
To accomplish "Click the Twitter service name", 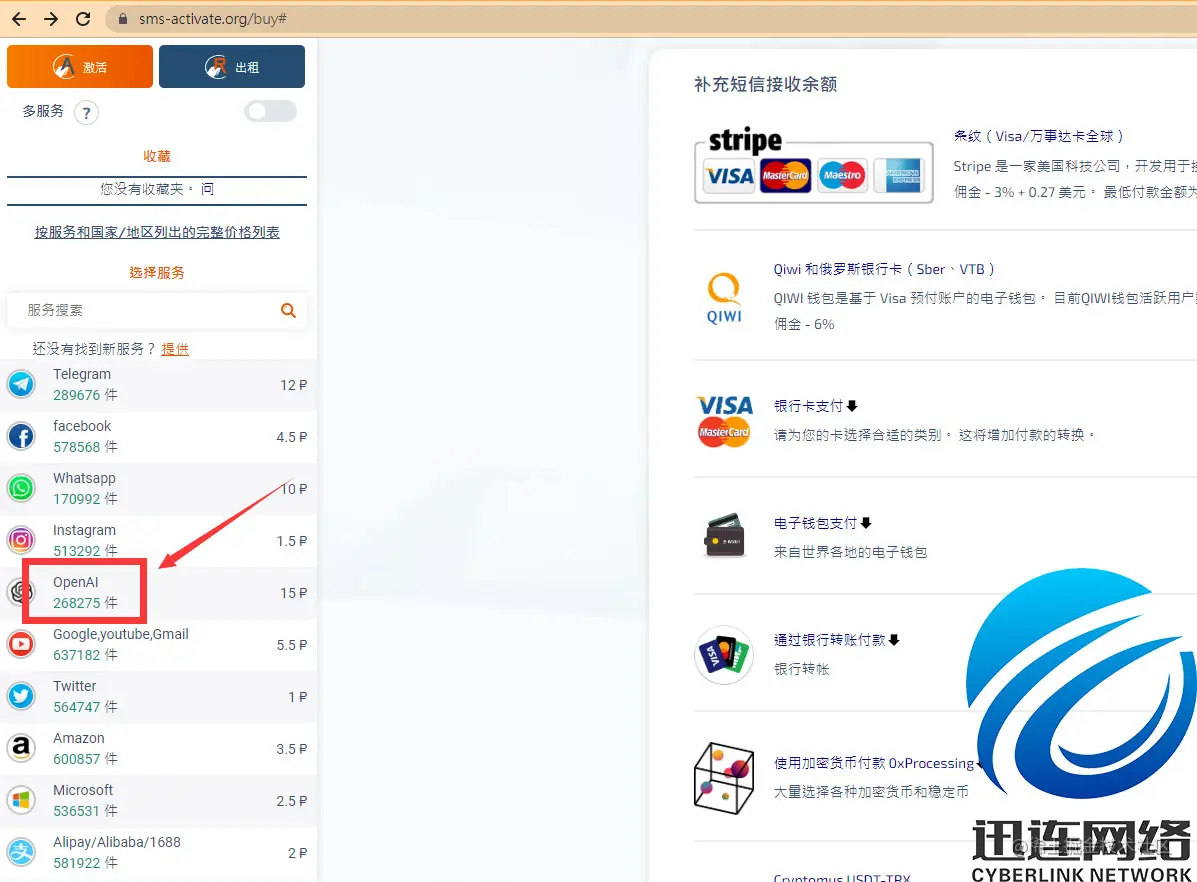I will pyautogui.click(x=75, y=686).
